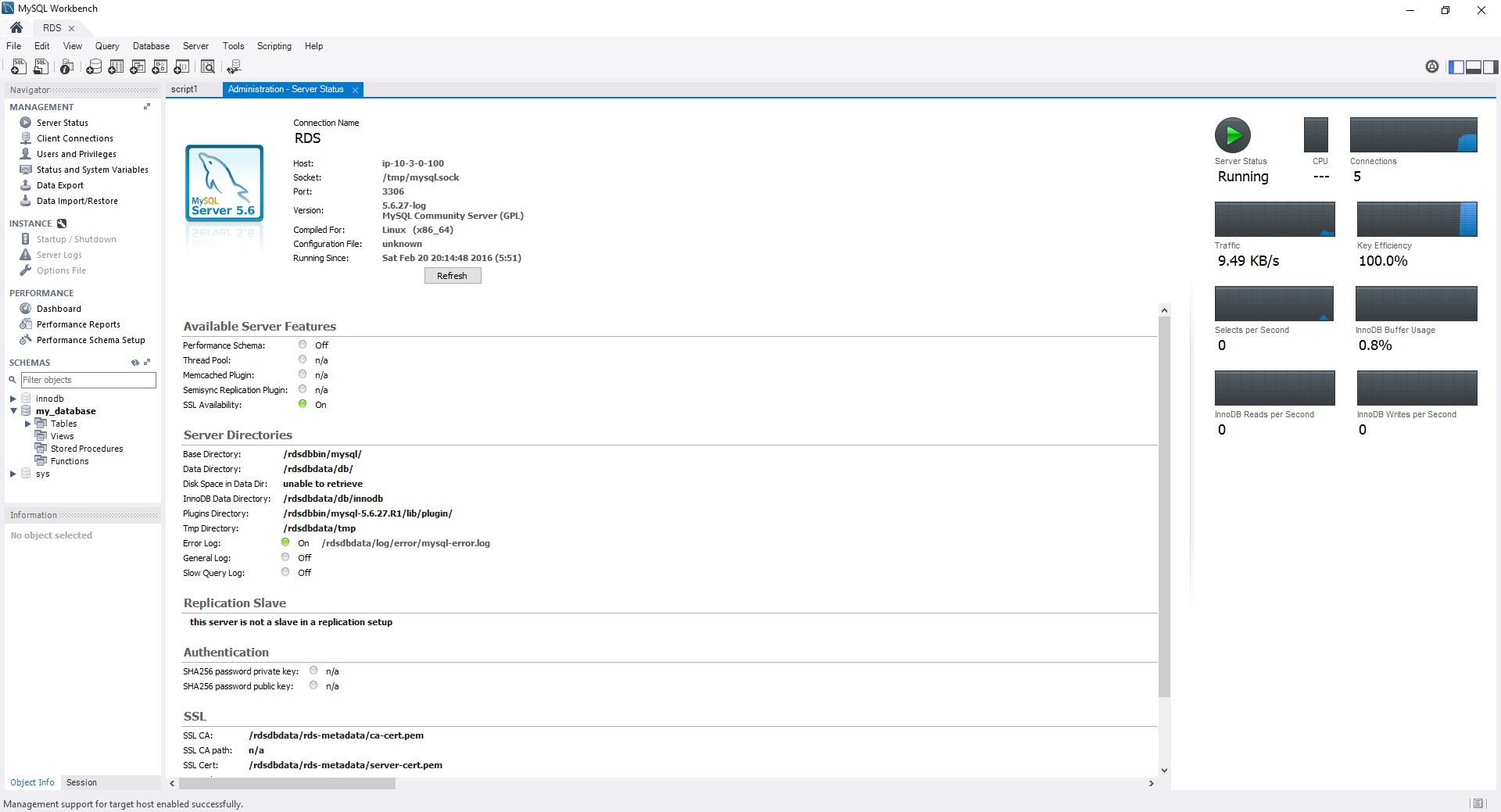Open the File menu
The width and height of the screenshot is (1501, 812).
click(x=14, y=46)
